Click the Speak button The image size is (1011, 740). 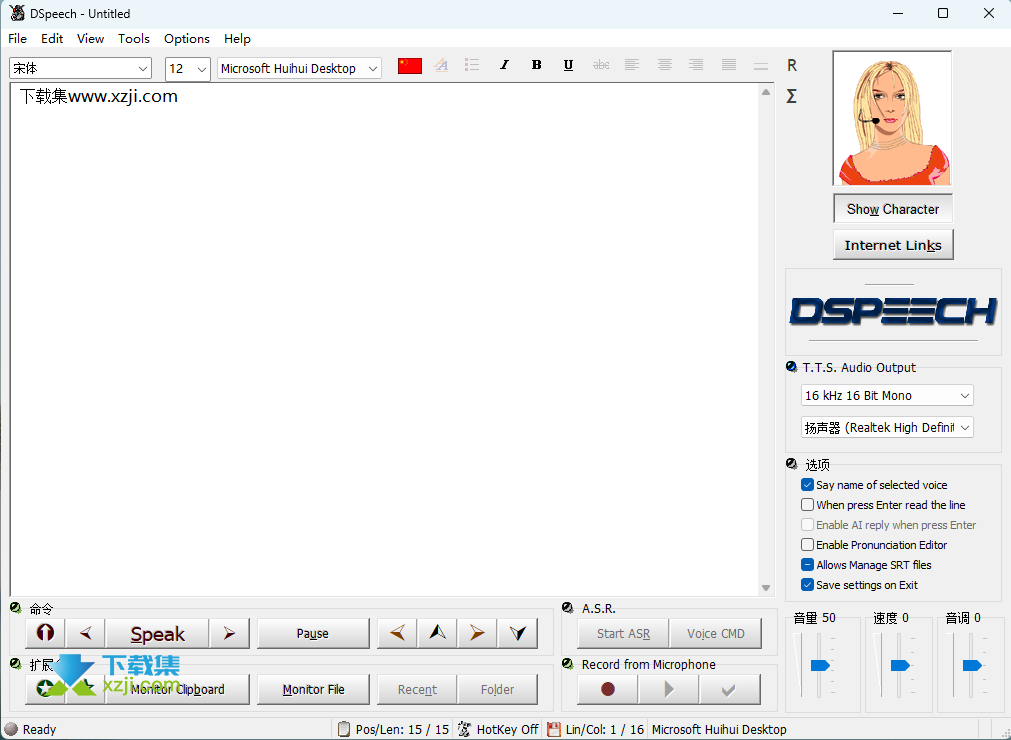[157, 634]
